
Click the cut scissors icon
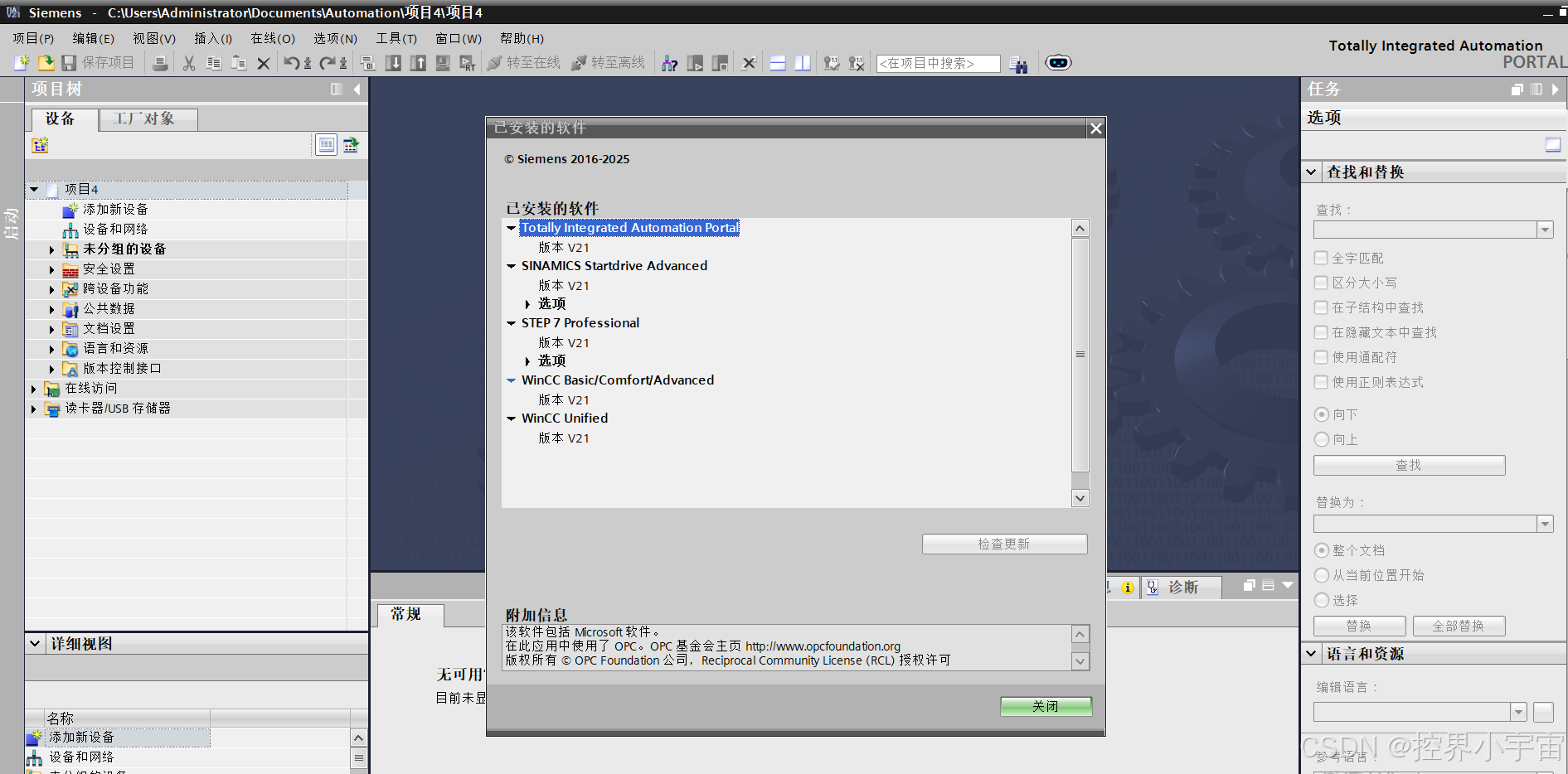(189, 63)
